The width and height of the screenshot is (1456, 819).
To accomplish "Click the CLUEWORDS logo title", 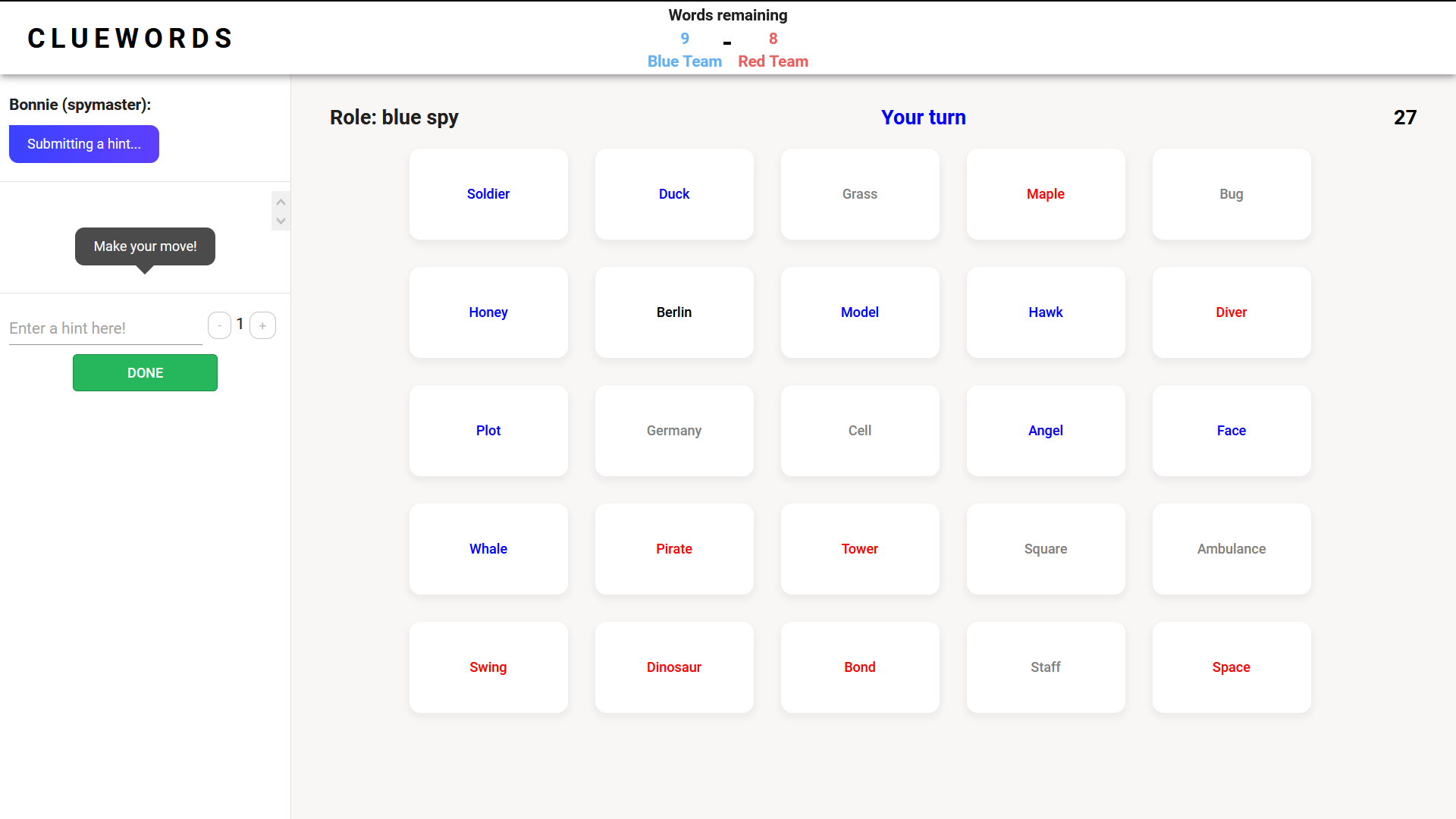I will pyautogui.click(x=130, y=38).
